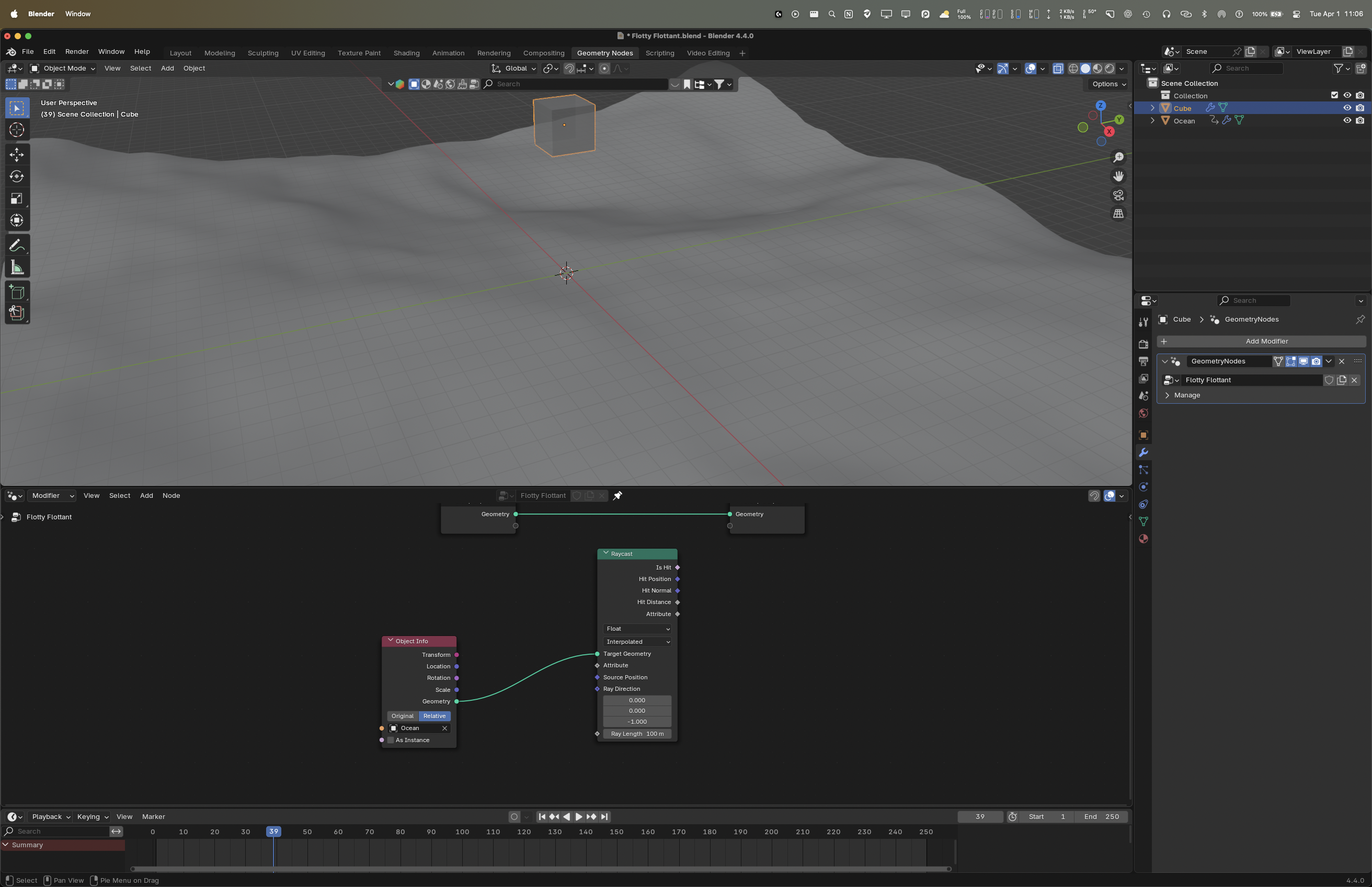The height and width of the screenshot is (887, 1372).
Task: Uncheck Collection exclude checkbox
Action: tap(1334, 96)
